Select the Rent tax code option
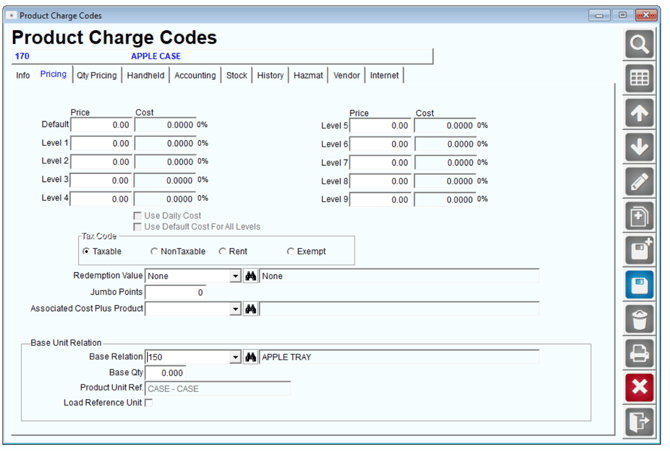 tap(222, 251)
